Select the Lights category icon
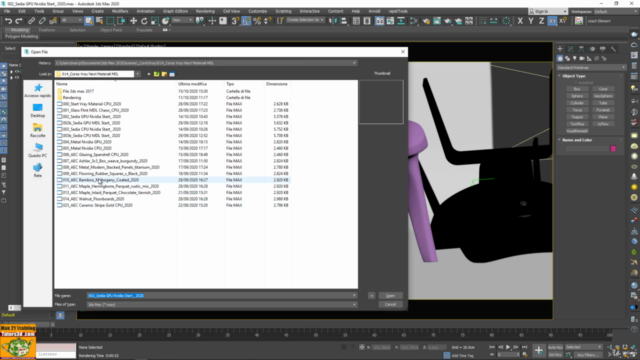Screen dimensions: 640x360 tap(575, 58)
